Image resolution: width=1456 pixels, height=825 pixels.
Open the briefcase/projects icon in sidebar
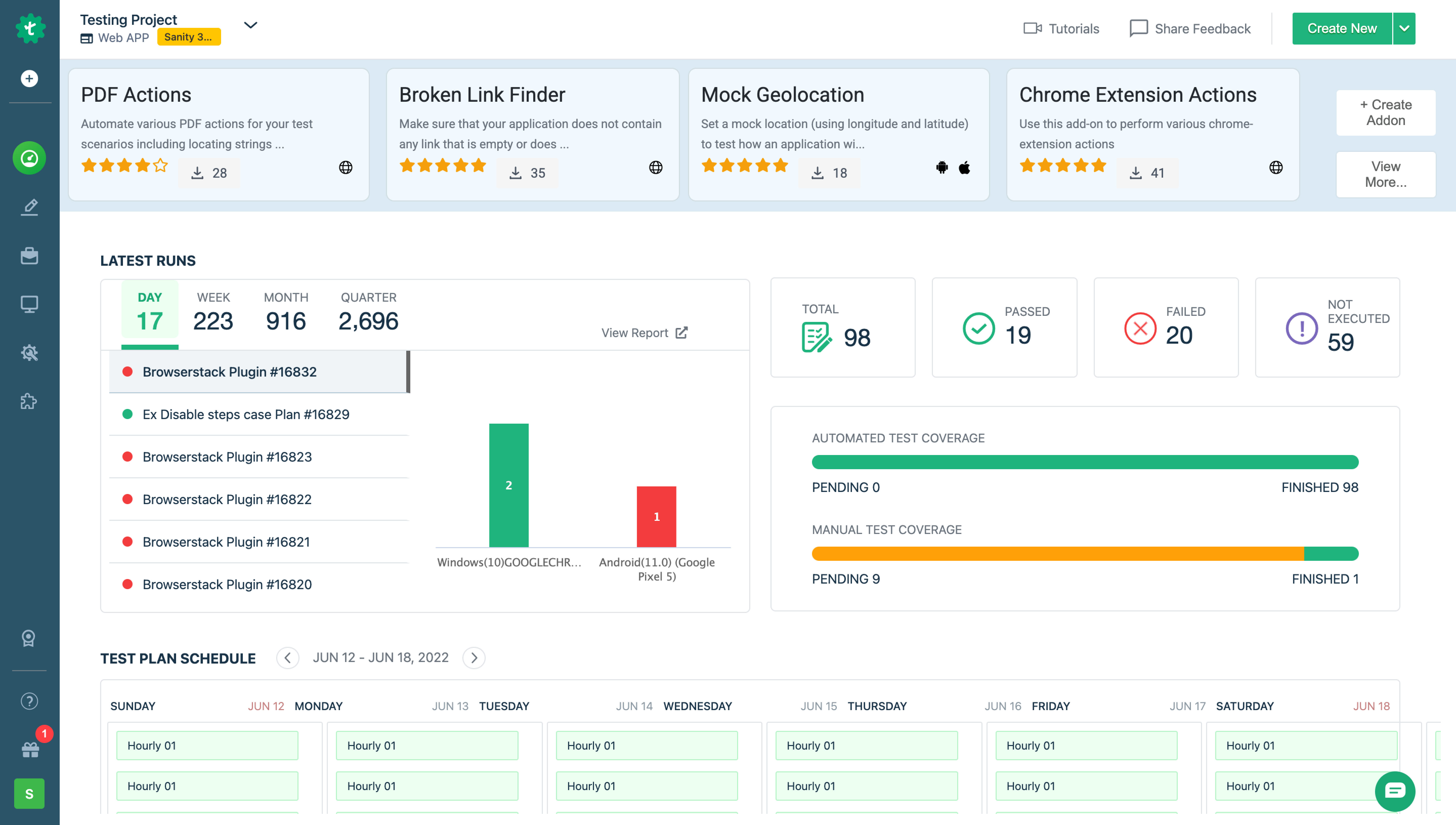29,255
